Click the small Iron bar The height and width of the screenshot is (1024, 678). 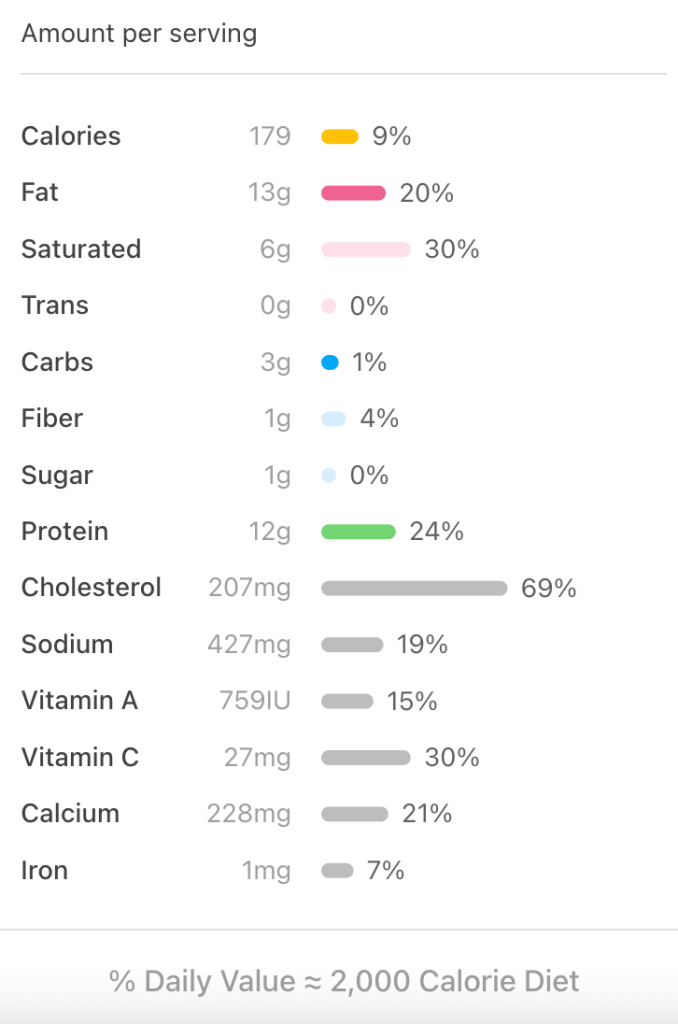[x=337, y=871]
